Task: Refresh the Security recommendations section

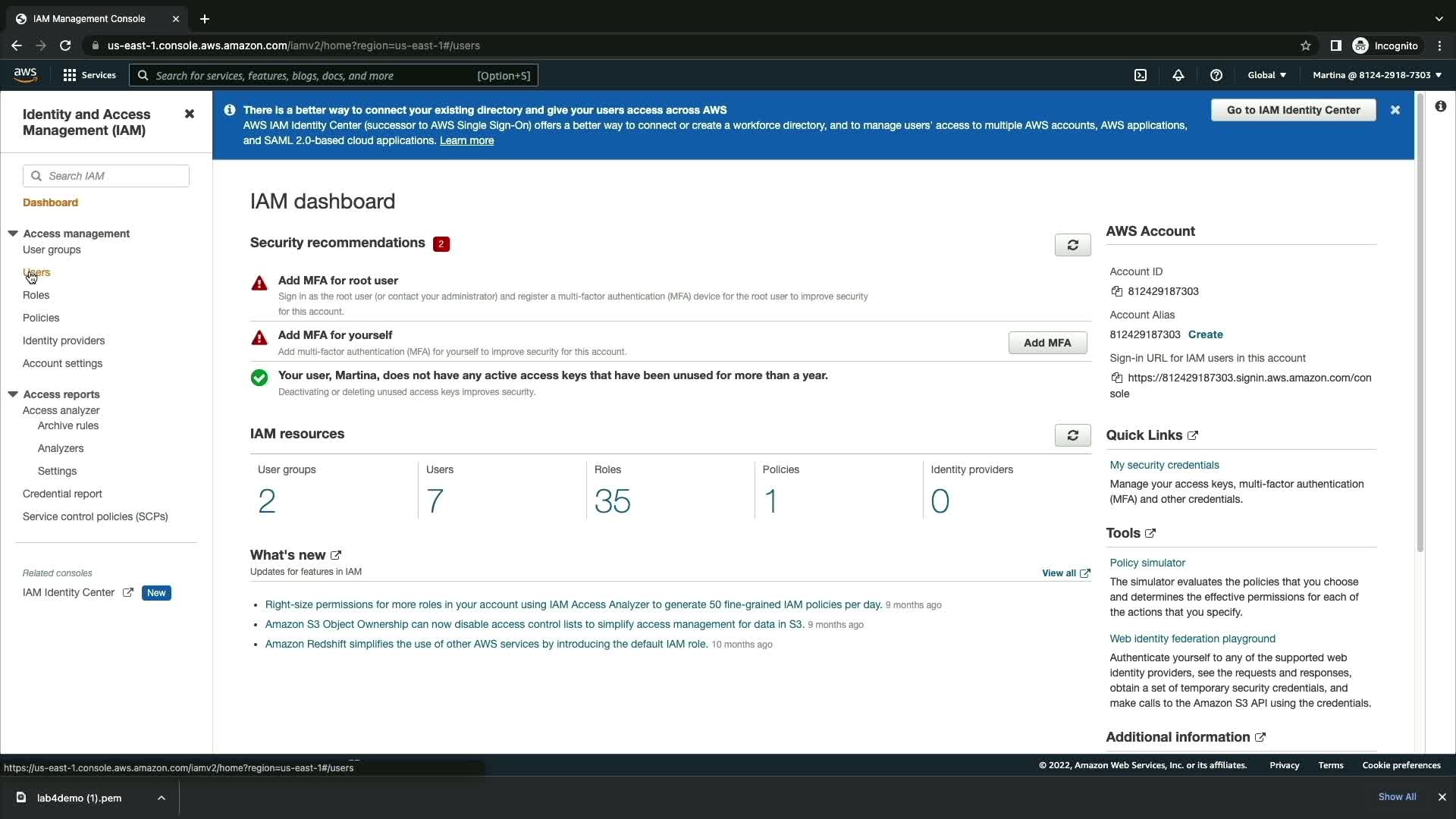Action: click(1072, 245)
